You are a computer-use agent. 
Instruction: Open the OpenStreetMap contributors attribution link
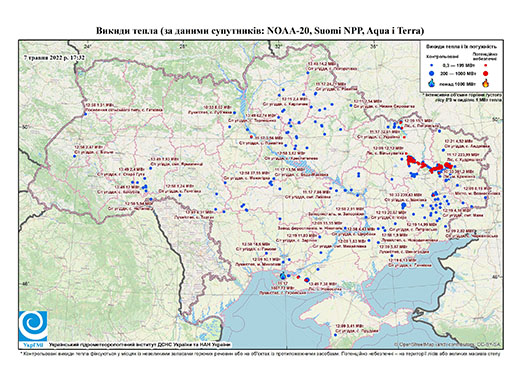[448, 344]
